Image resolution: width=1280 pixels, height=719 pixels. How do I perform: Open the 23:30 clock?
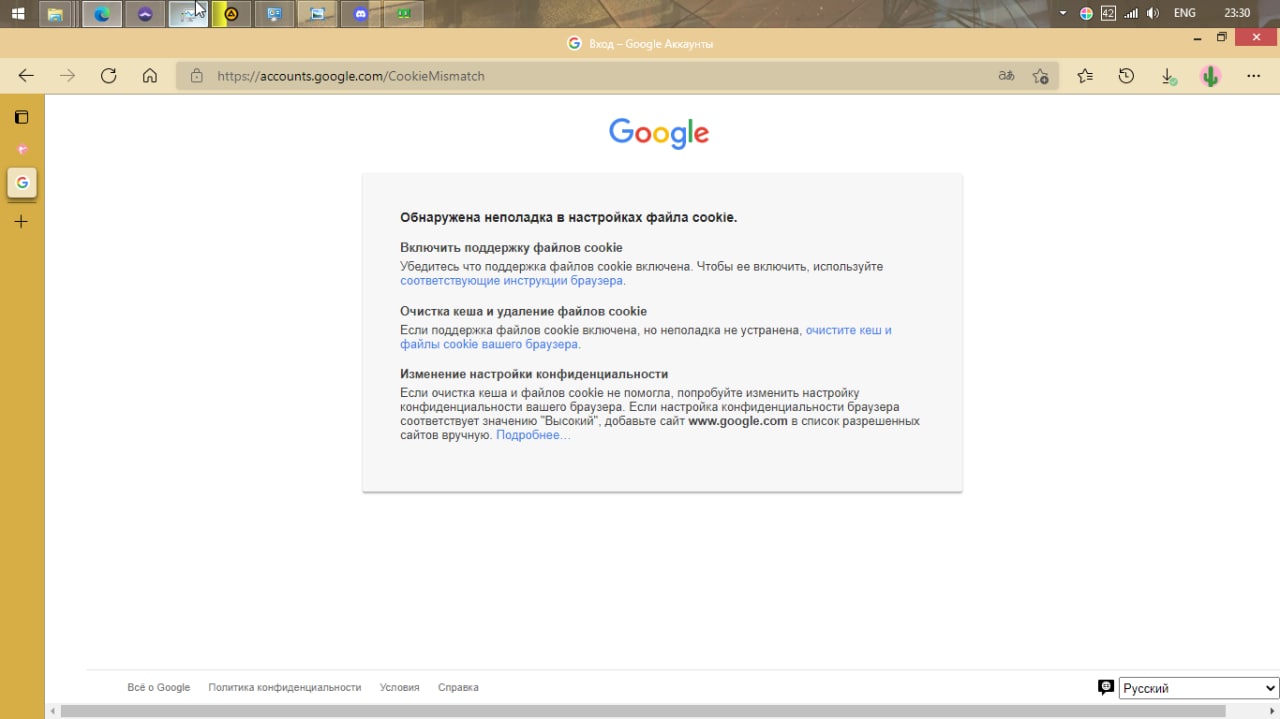1237,14
